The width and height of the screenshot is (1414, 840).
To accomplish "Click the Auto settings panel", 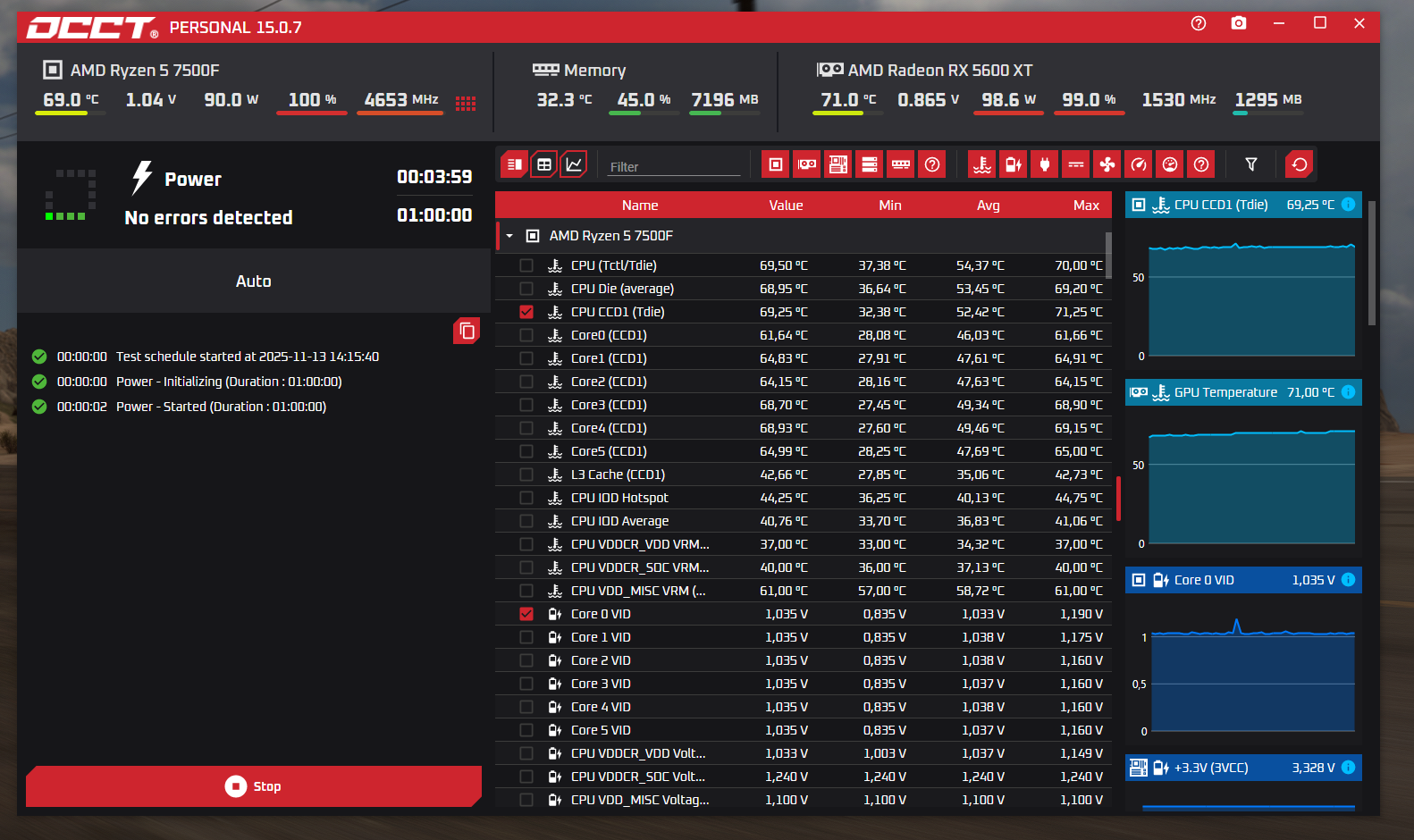I will coord(254,281).
